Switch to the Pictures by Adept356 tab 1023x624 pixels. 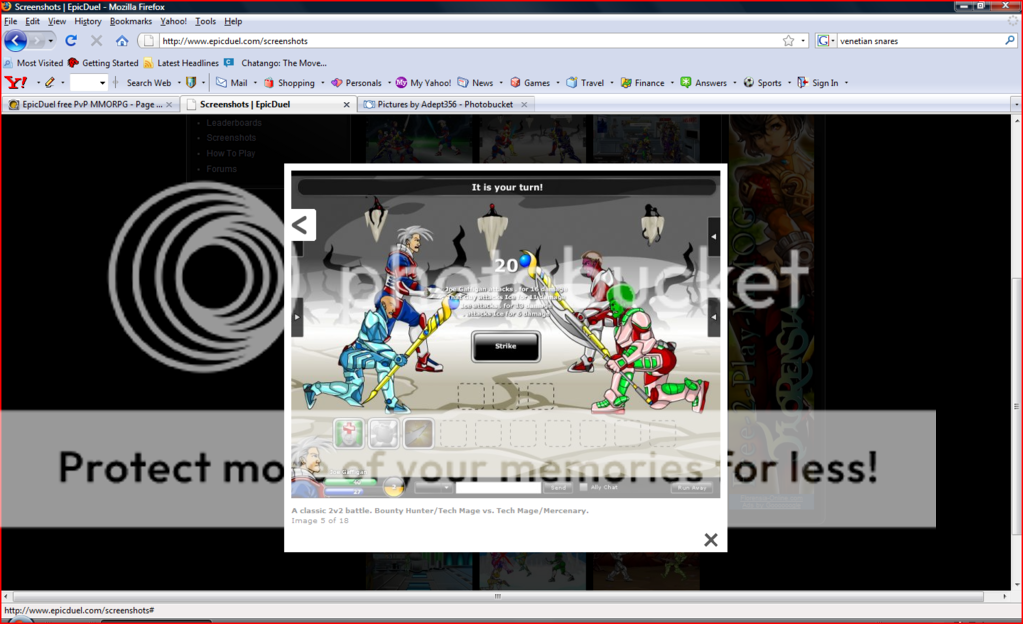coord(446,104)
